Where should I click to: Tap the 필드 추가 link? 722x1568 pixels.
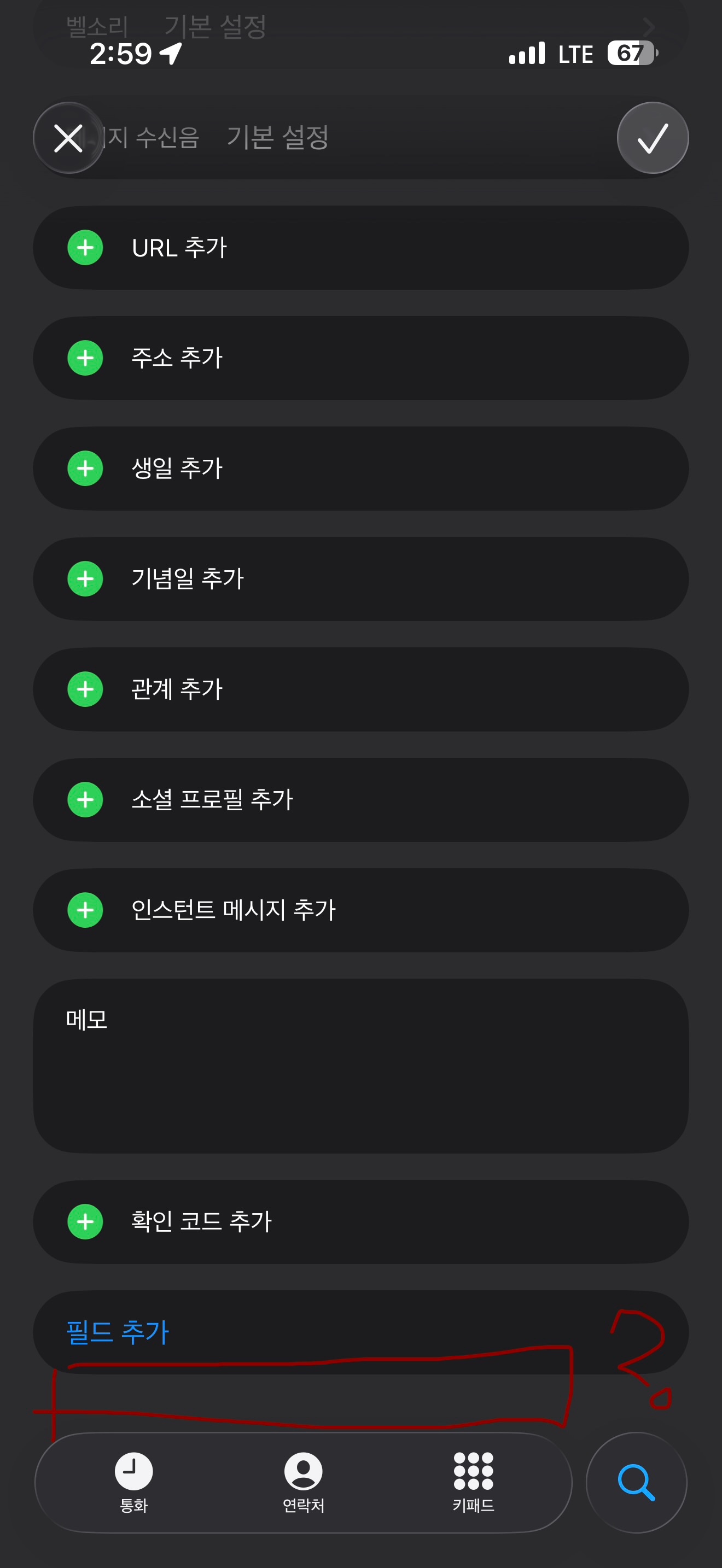118,1332
